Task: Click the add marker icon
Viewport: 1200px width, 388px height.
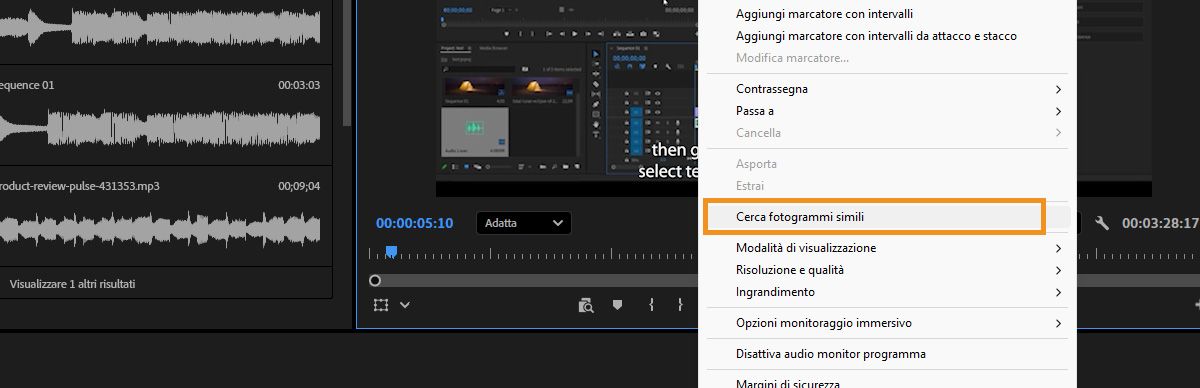Action: [x=617, y=304]
